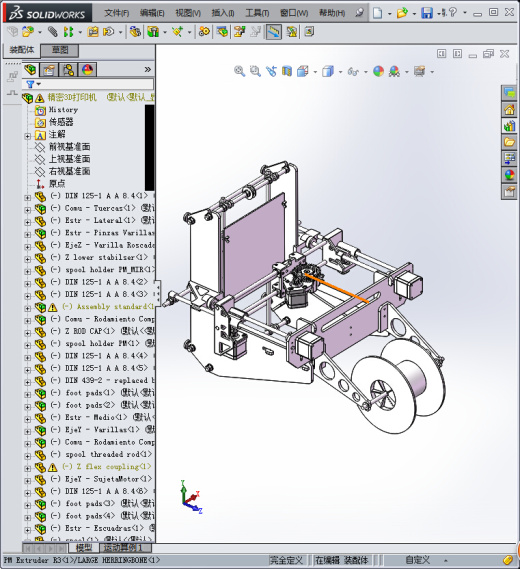Expand the 注解 annotations node

tap(28, 136)
